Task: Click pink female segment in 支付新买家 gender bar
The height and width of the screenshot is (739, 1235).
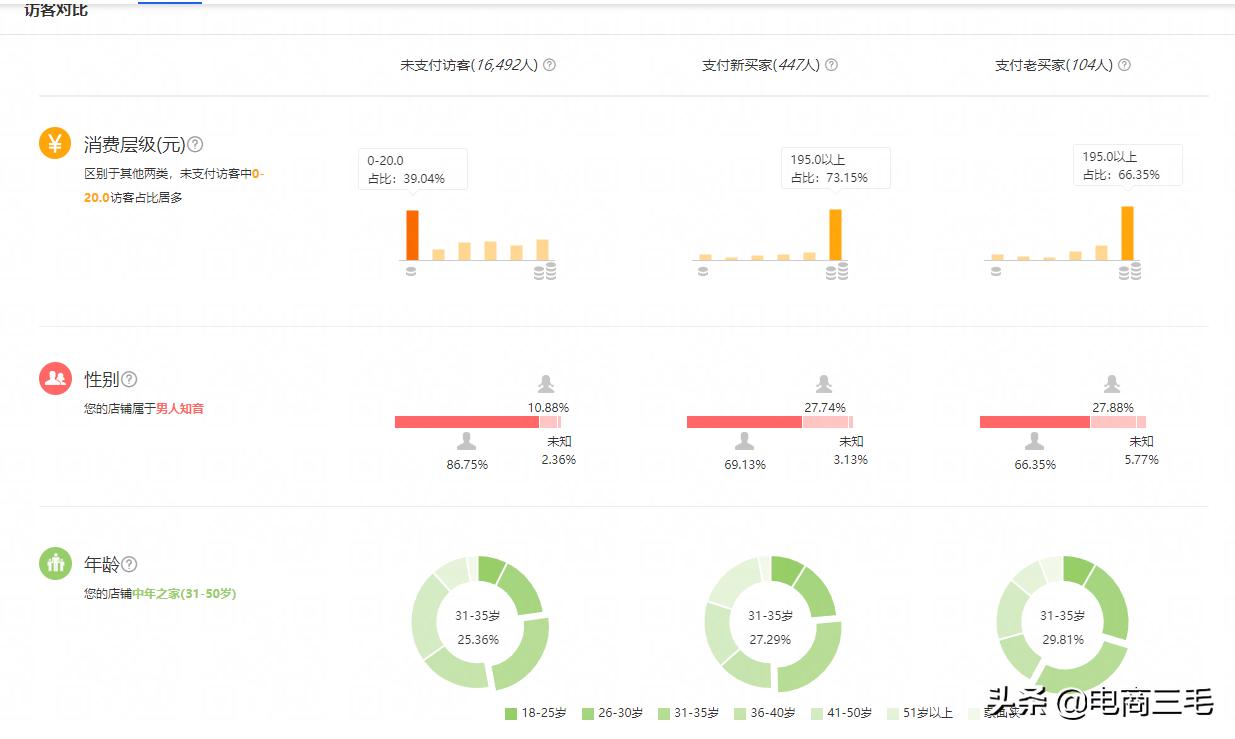Action: [x=825, y=422]
